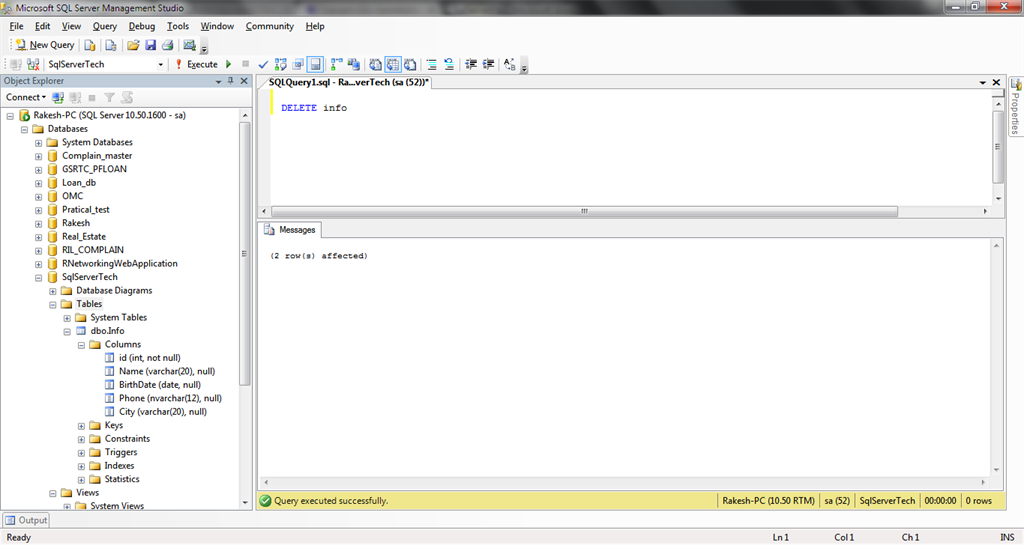Toggle auto-hide pin on Object Explorer
Image resolution: width=1024 pixels, height=545 pixels.
click(x=231, y=81)
